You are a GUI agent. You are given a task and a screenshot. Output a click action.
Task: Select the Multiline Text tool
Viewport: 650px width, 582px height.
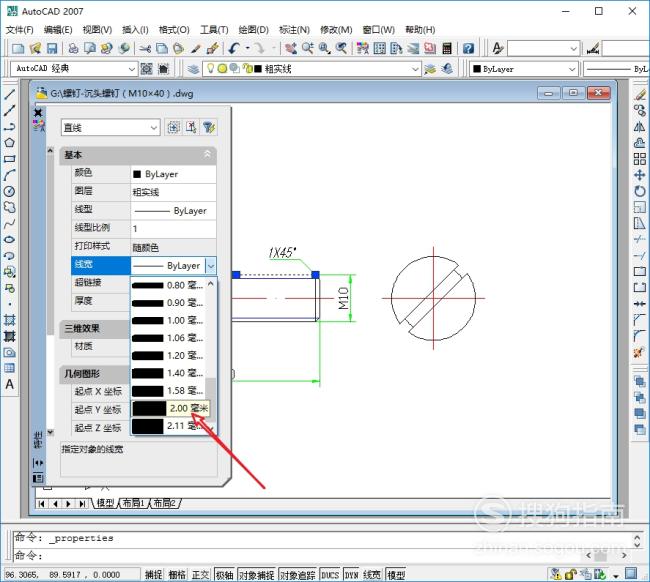[10, 384]
